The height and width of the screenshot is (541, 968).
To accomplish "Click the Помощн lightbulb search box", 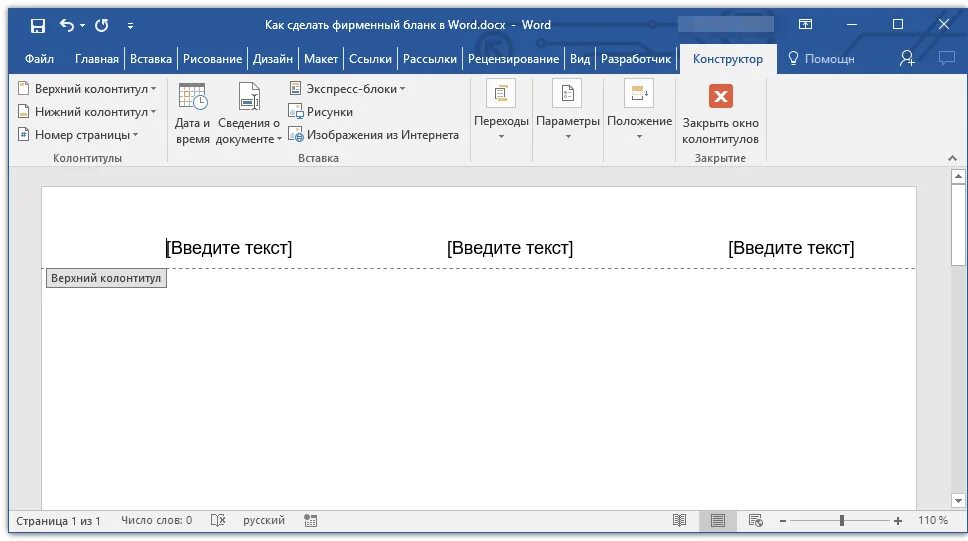I will pyautogui.click(x=821, y=59).
